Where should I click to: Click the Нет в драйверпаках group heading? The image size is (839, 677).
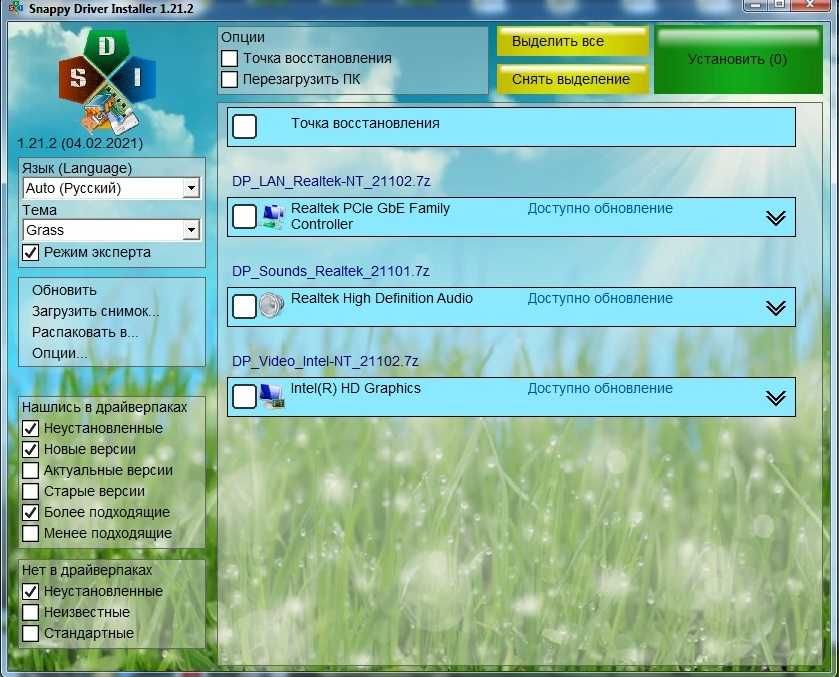[87, 570]
